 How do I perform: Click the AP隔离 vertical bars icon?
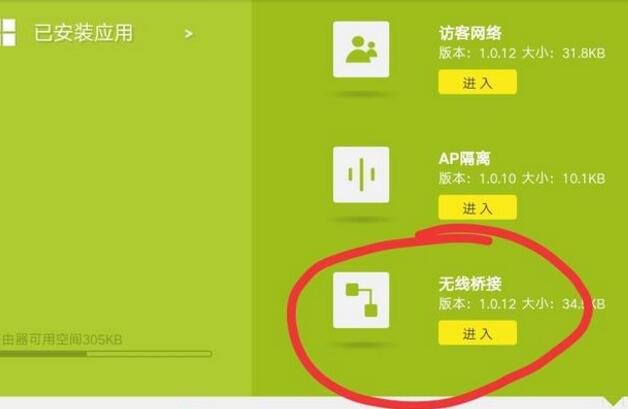[361, 175]
